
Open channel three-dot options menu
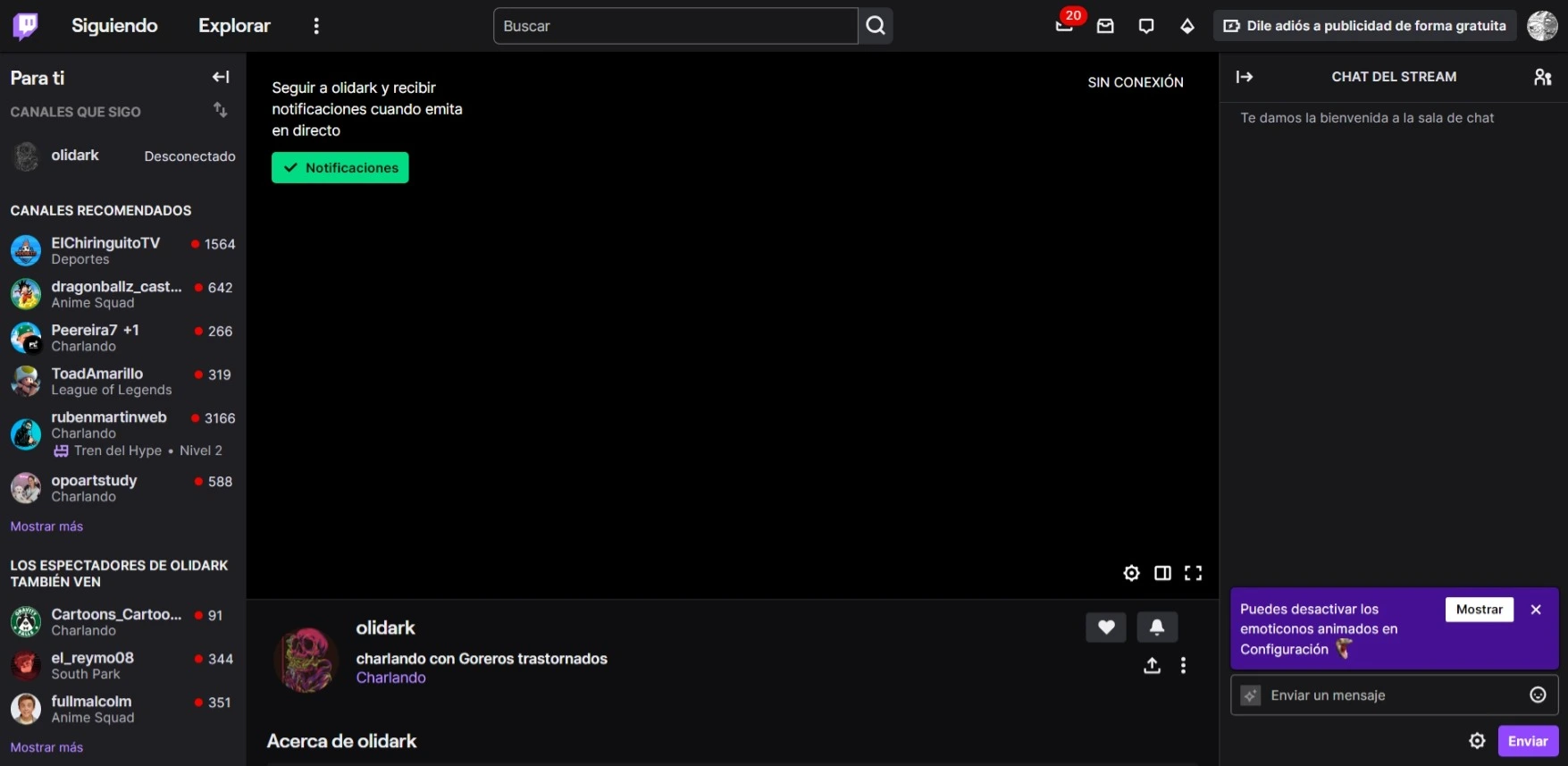pos(1183,665)
